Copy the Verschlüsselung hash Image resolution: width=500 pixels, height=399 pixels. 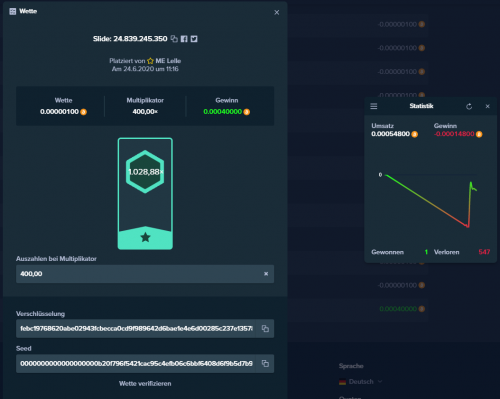point(265,329)
